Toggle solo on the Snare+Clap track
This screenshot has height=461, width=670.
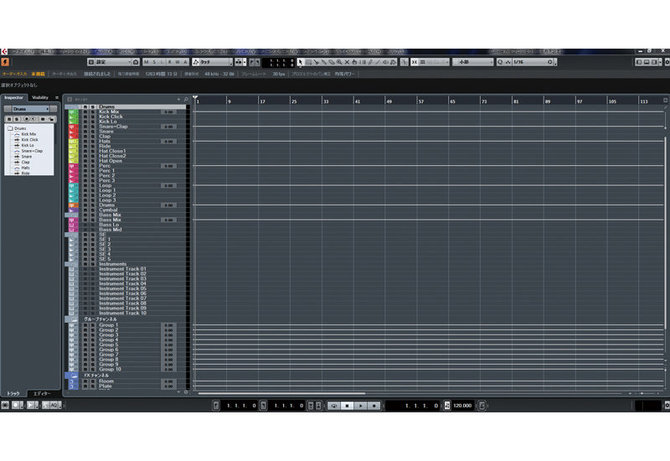pos(92,126)
